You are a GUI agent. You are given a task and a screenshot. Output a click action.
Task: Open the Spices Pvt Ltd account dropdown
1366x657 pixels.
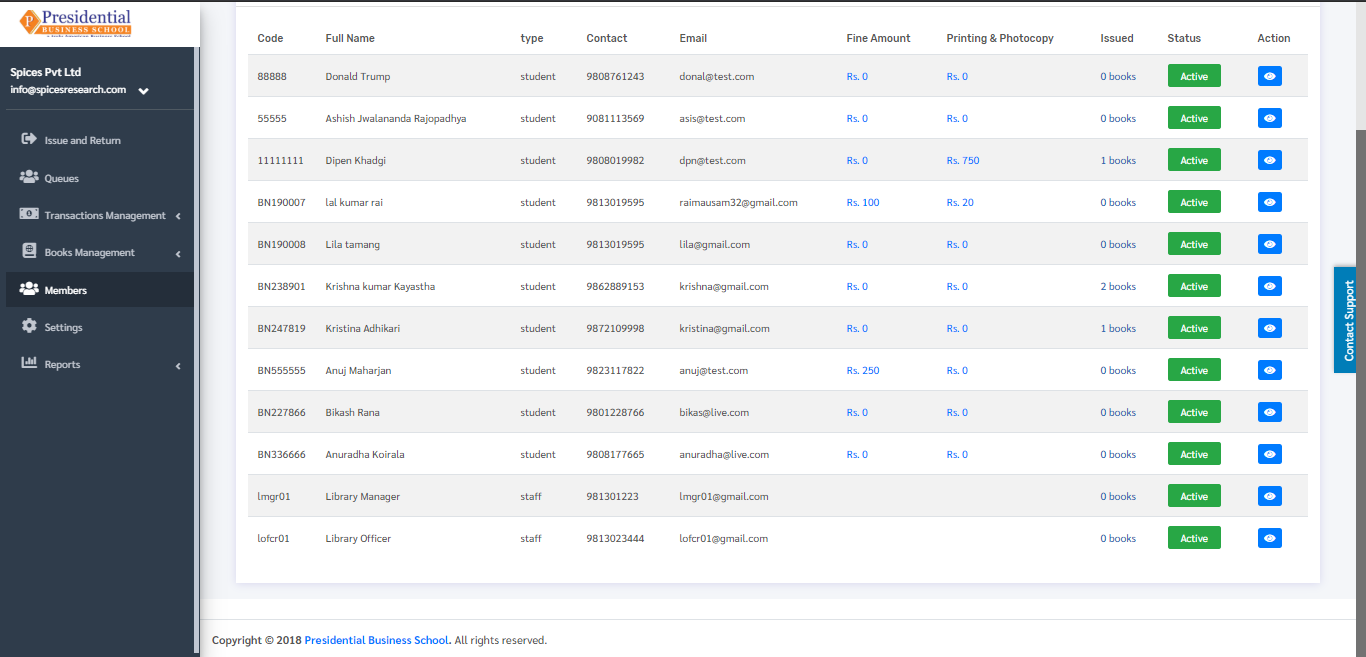[x=143, y=91]
